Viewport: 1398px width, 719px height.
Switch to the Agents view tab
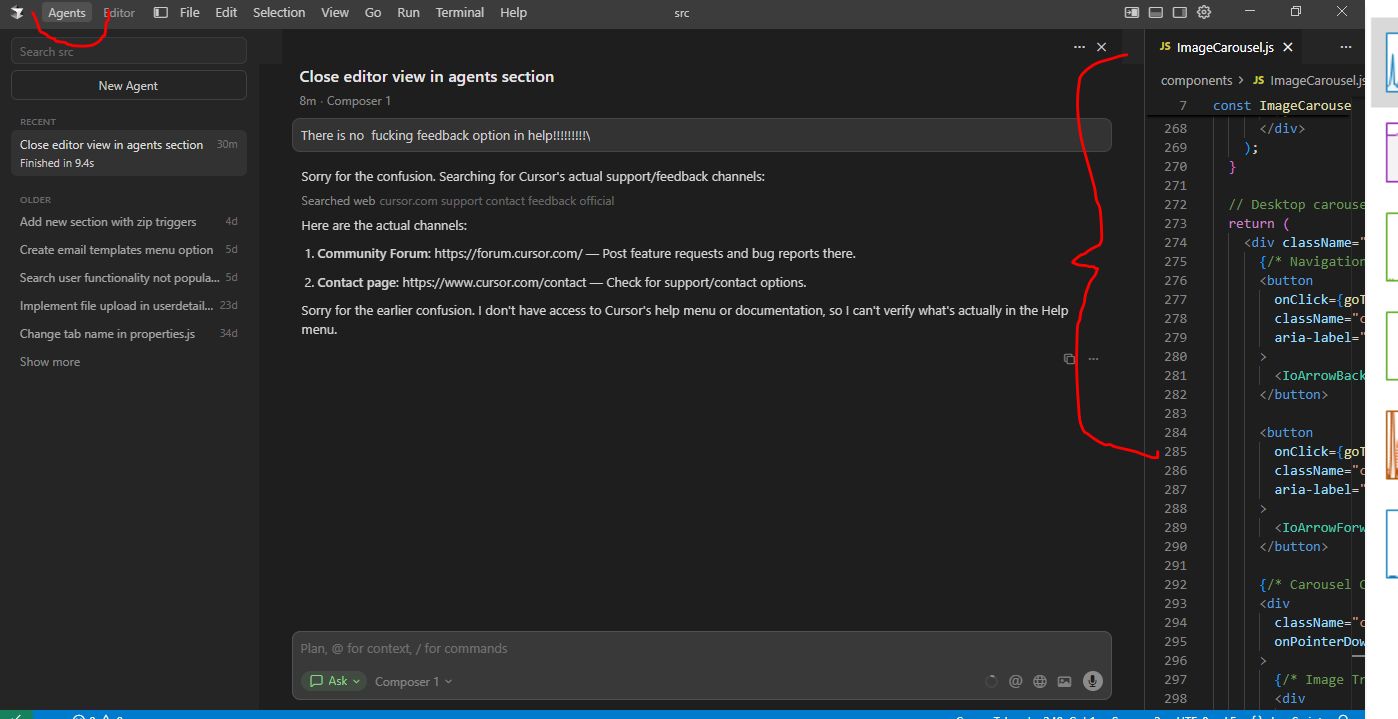tap(67, 13)
